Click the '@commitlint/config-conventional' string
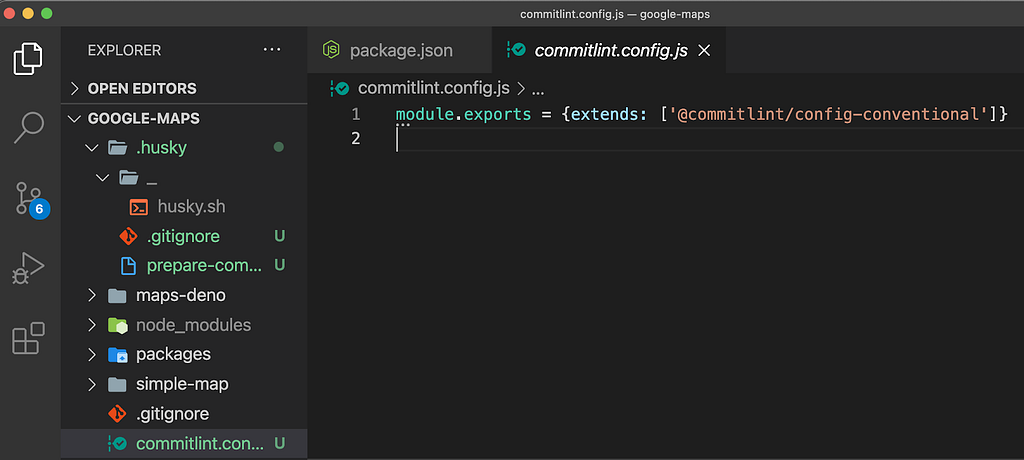 coord(828,114)
